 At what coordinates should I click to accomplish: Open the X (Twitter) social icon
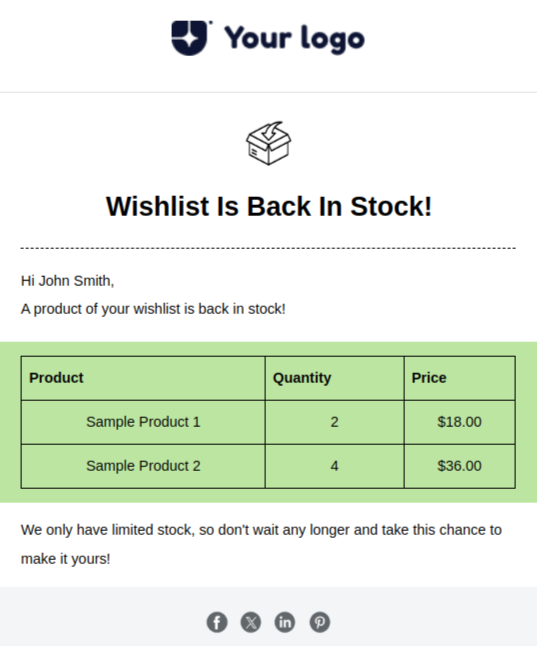(x=251, y=622)
